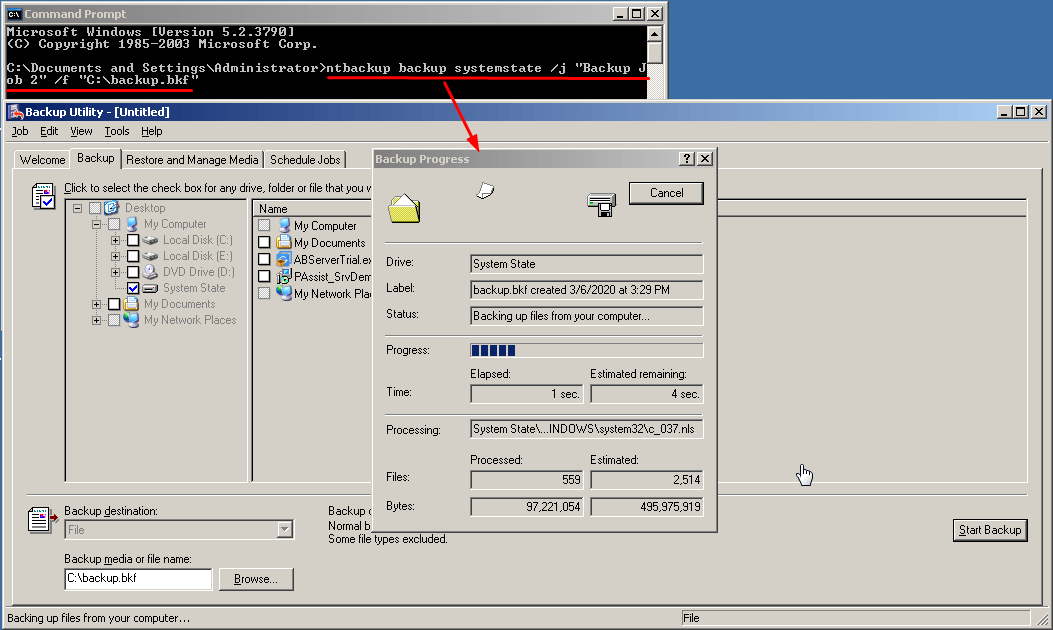
Task: Cancel the backup in progress
Action: tap(666, 193)
